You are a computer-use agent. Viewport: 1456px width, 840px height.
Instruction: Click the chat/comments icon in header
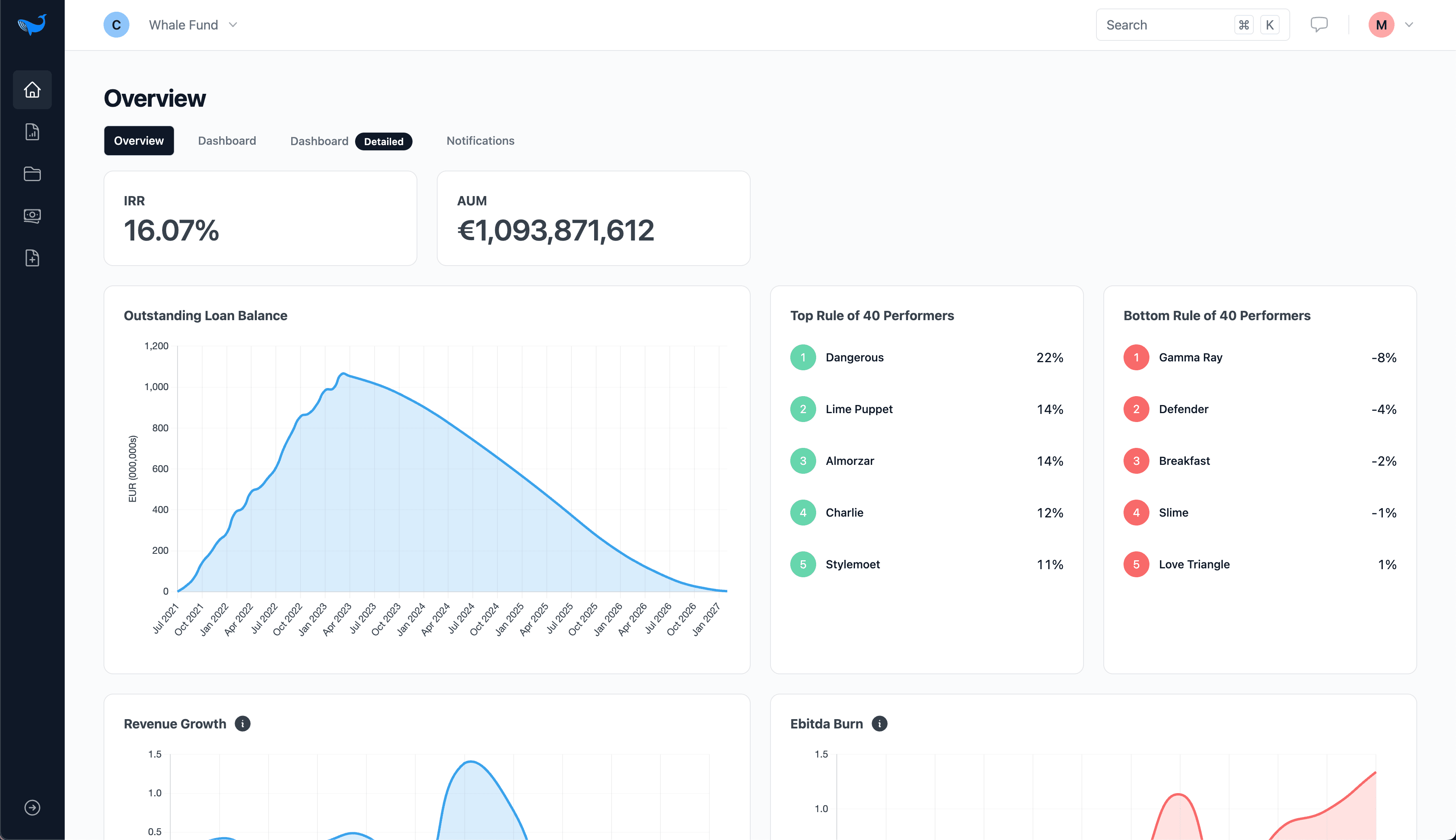pos(1319,24)
